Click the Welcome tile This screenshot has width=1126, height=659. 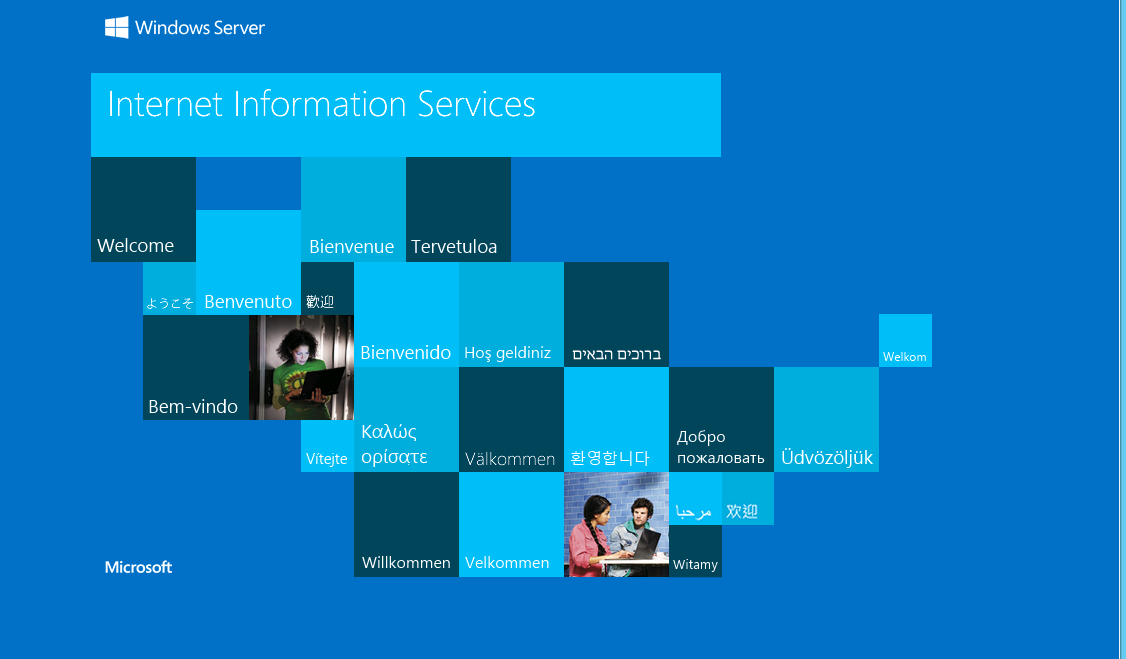tap(144, 210)
